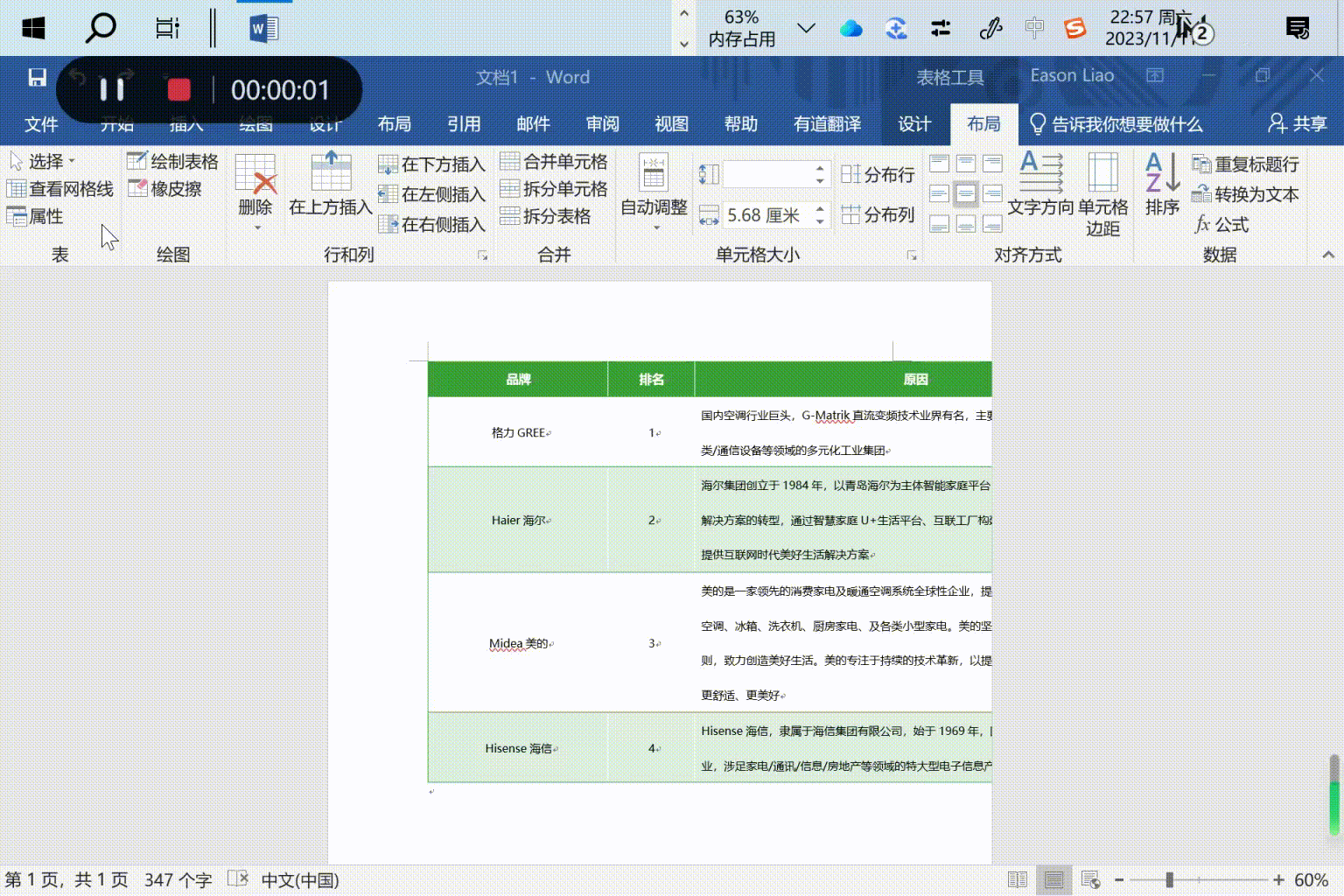Click the 共享 share button
The image size is (1344, 896).
coord(1298,124)
